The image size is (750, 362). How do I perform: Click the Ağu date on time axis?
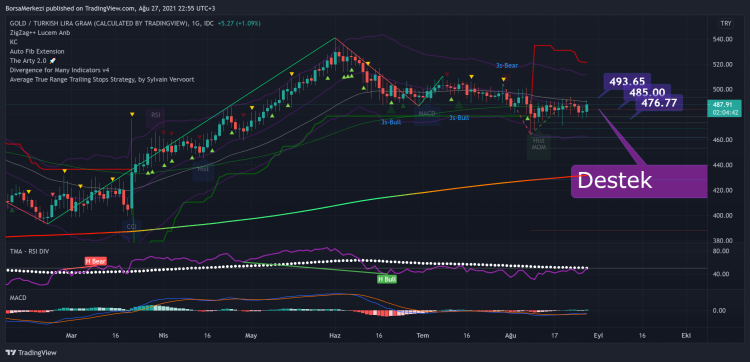point(511,336)
